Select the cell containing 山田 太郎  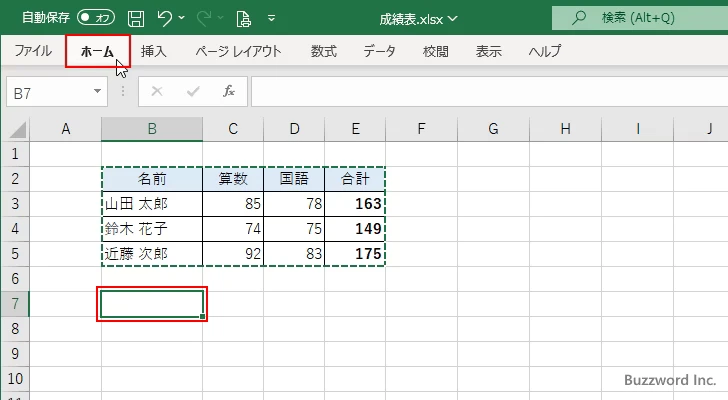tap(151, 204)
